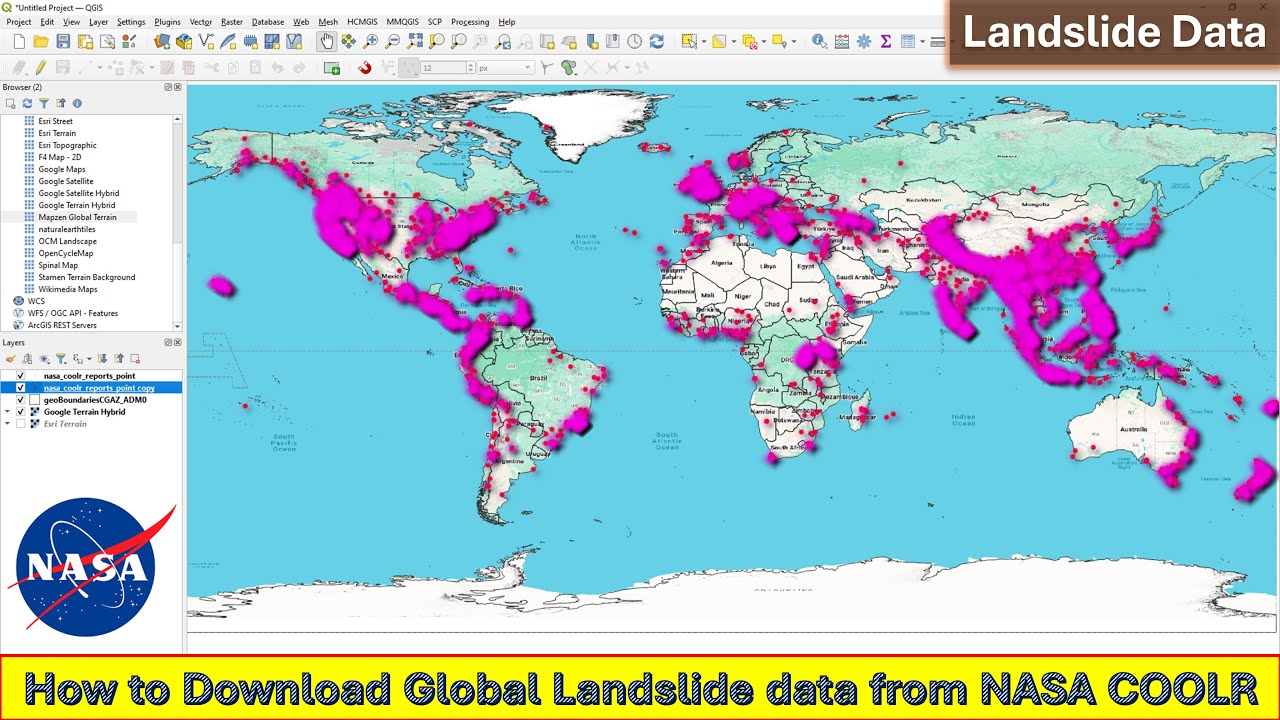Select the Pan Map hand tool
1280x720 pixels.
pos(326,41)
